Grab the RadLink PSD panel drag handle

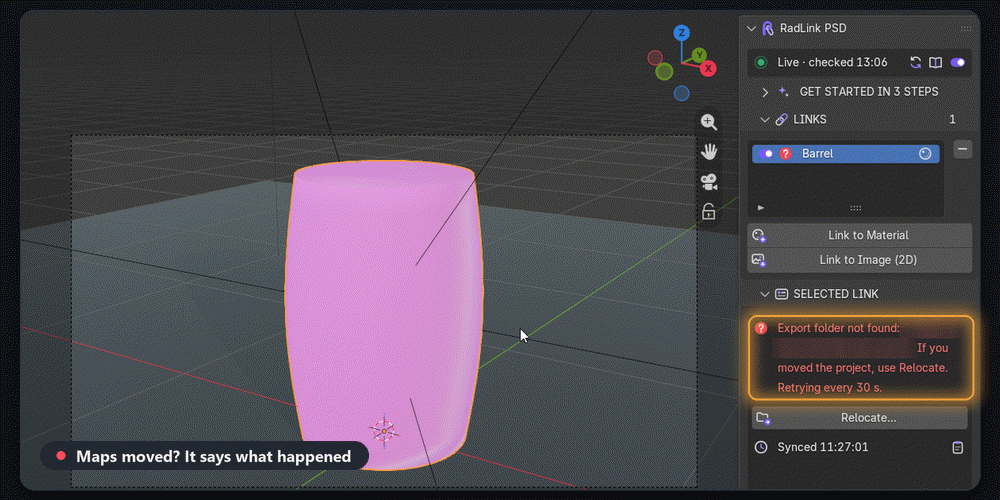[966, 29]
